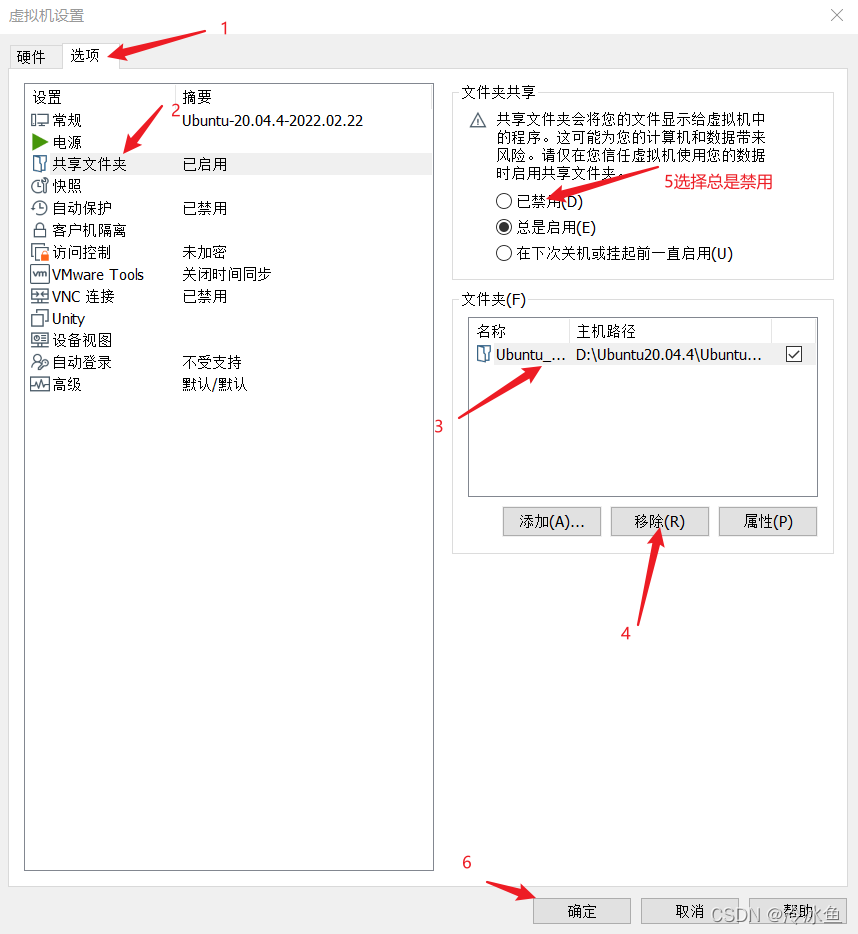The image size is (858, 934).
Task: Select the 自动保护 settings row
Action: [229, 208]
